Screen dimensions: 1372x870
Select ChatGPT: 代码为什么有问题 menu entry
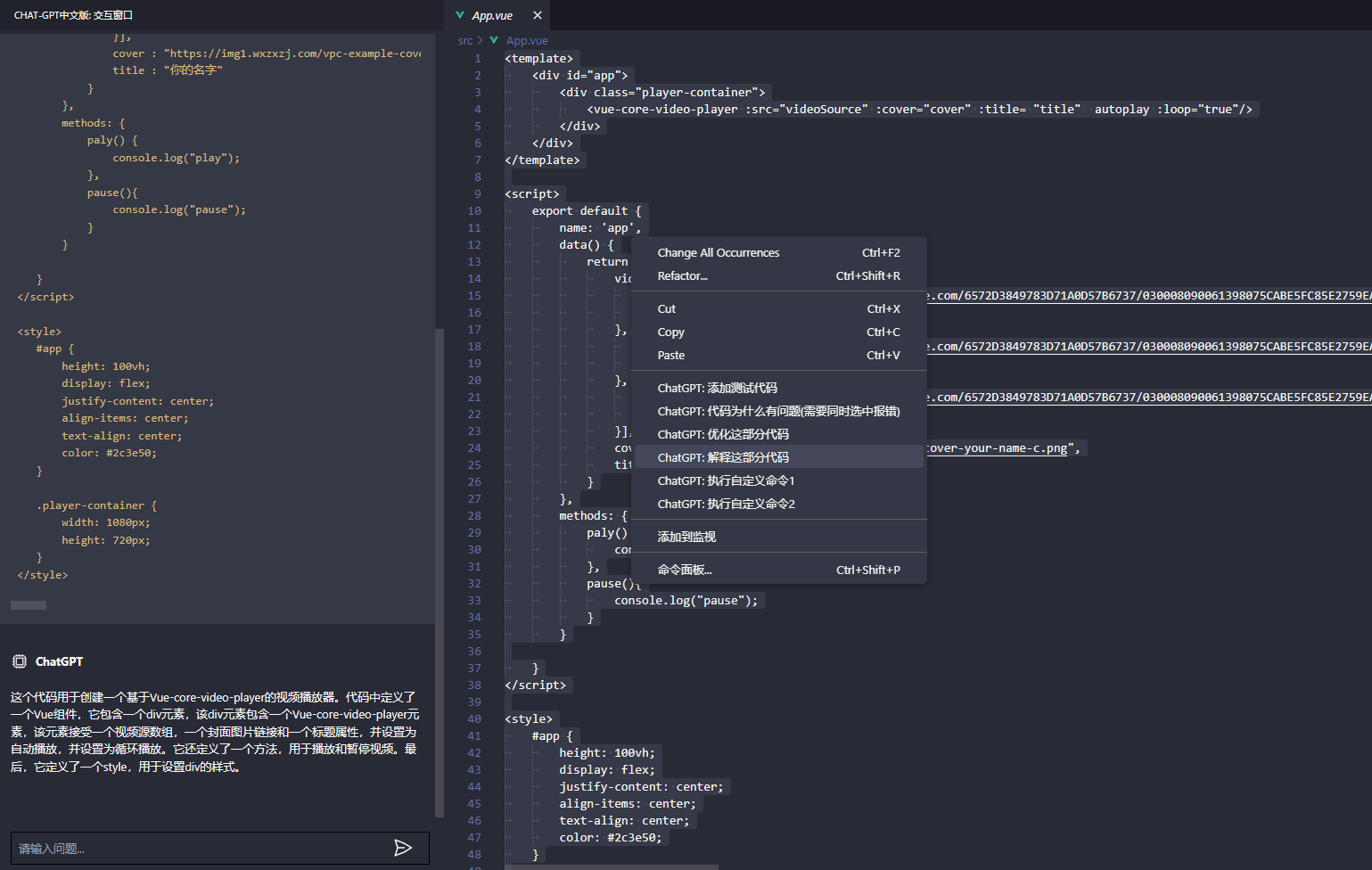[779, 411]
